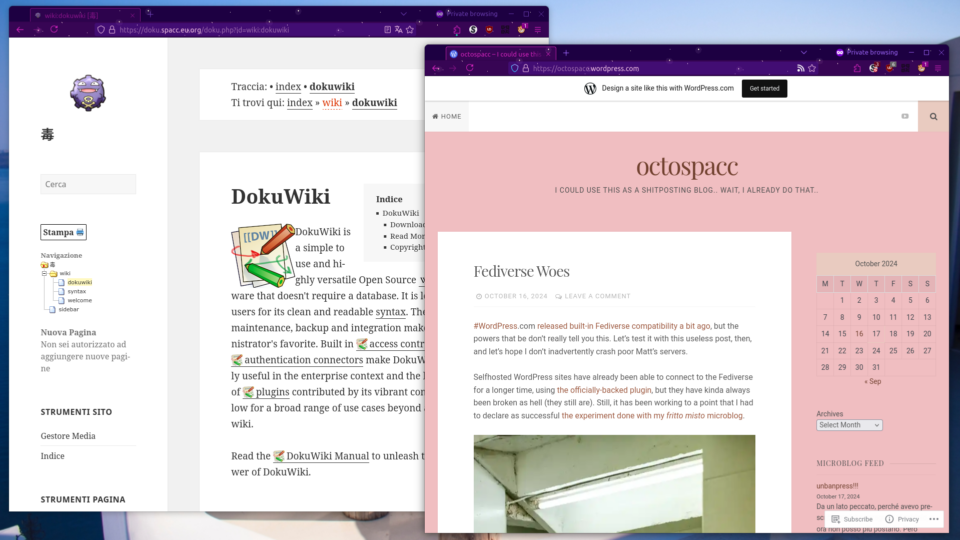Click the WordPress logo in the top banner
Screen dimensions: 960x540
[x=590, y=88]
